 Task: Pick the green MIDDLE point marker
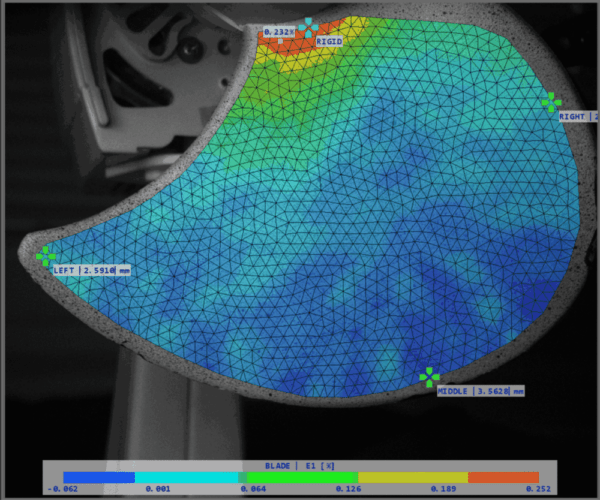tap(429, 376)
